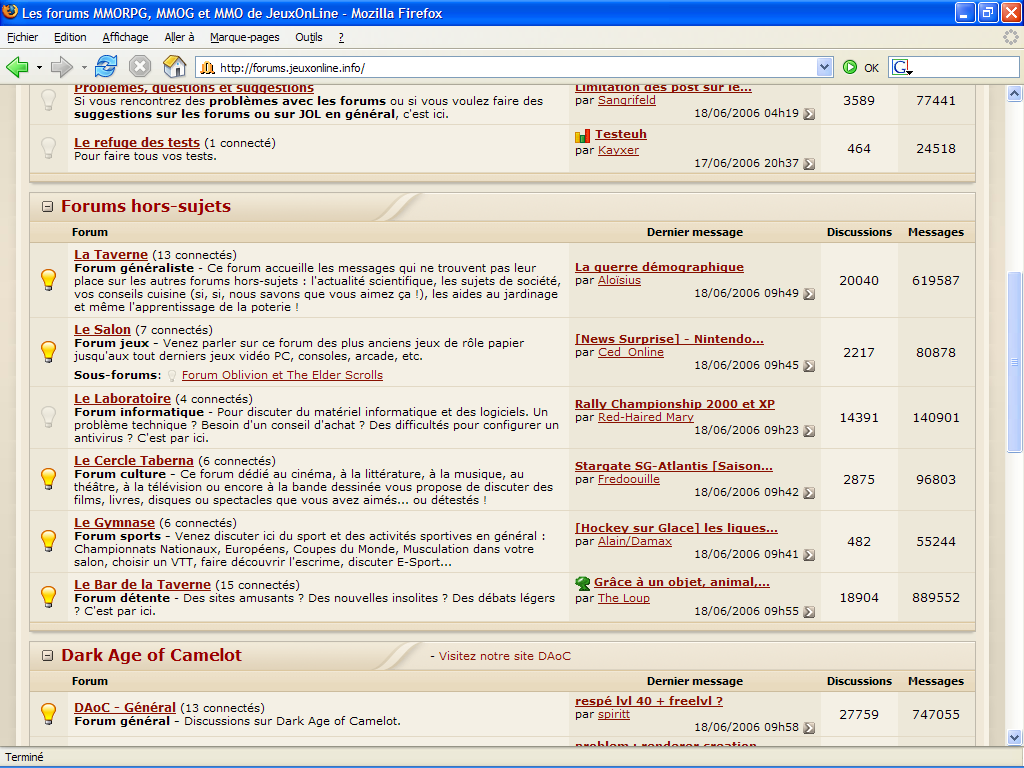
Task: View Aloïsius user profile link
Action: pos(619,280)
